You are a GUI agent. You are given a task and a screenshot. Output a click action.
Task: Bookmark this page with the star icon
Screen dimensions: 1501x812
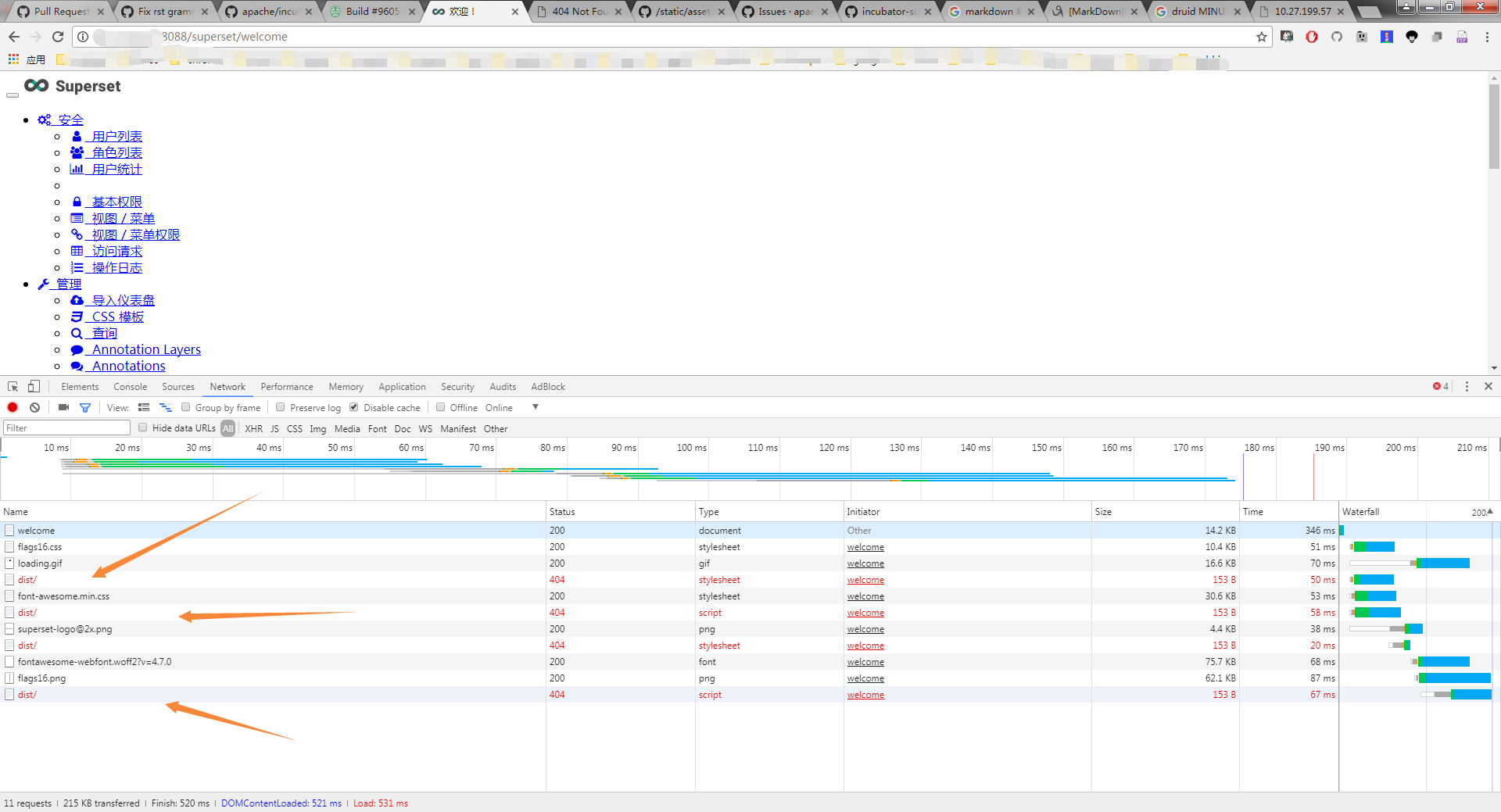[x=1261, y=37]
